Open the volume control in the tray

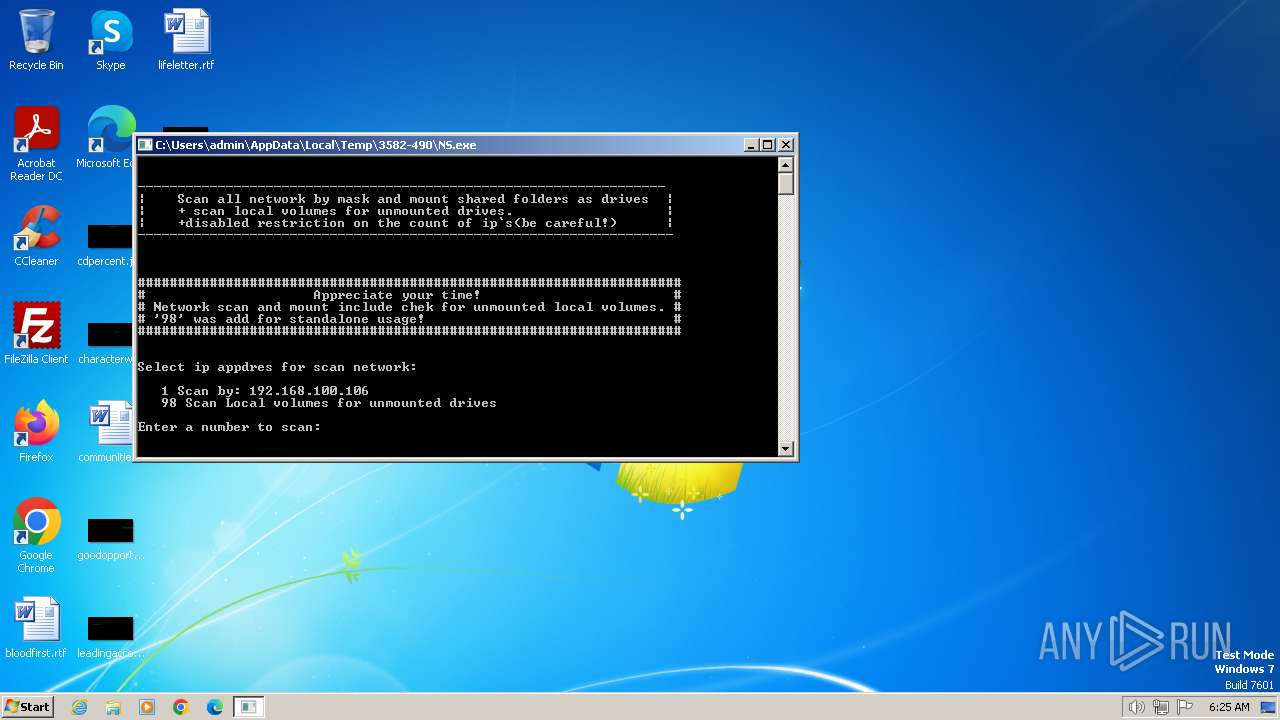(x=1136, y=707)
